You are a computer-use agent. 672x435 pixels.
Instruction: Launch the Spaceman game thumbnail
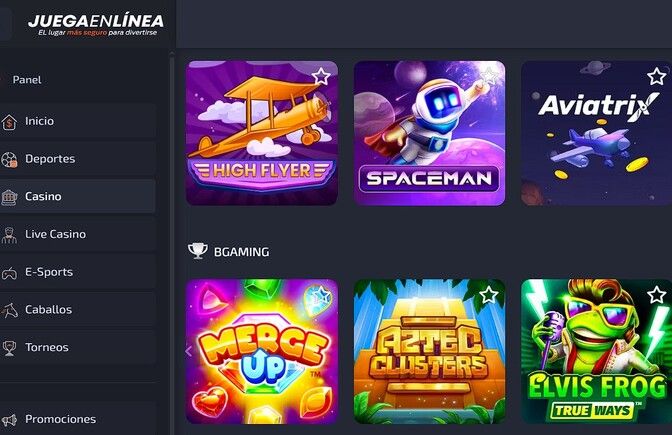coord(429,133)
